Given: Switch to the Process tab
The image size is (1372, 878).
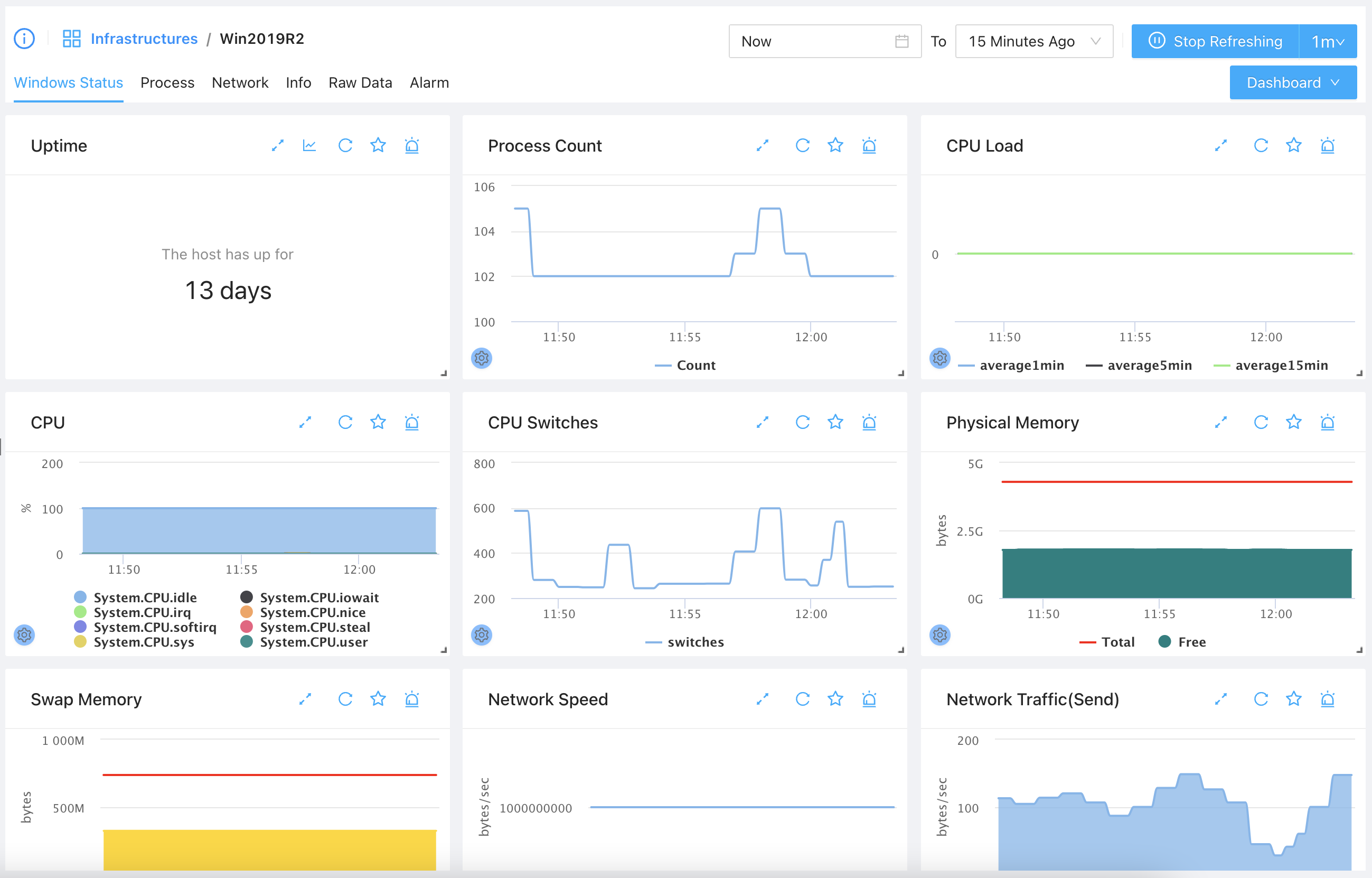Looking at the screenshot, I should pyautogui.click(x=167, y=82).
